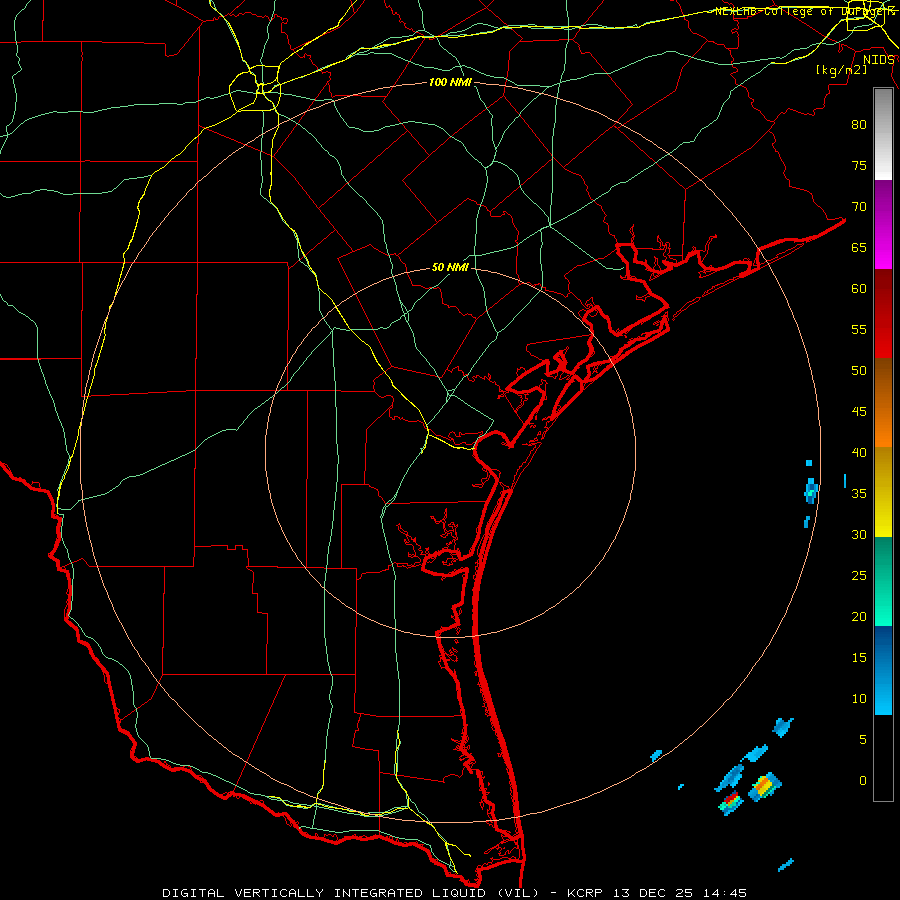Click the "(VIL)" abbreviation in the footer
This screenshot has width=900, height=900.
pos(518,893)
